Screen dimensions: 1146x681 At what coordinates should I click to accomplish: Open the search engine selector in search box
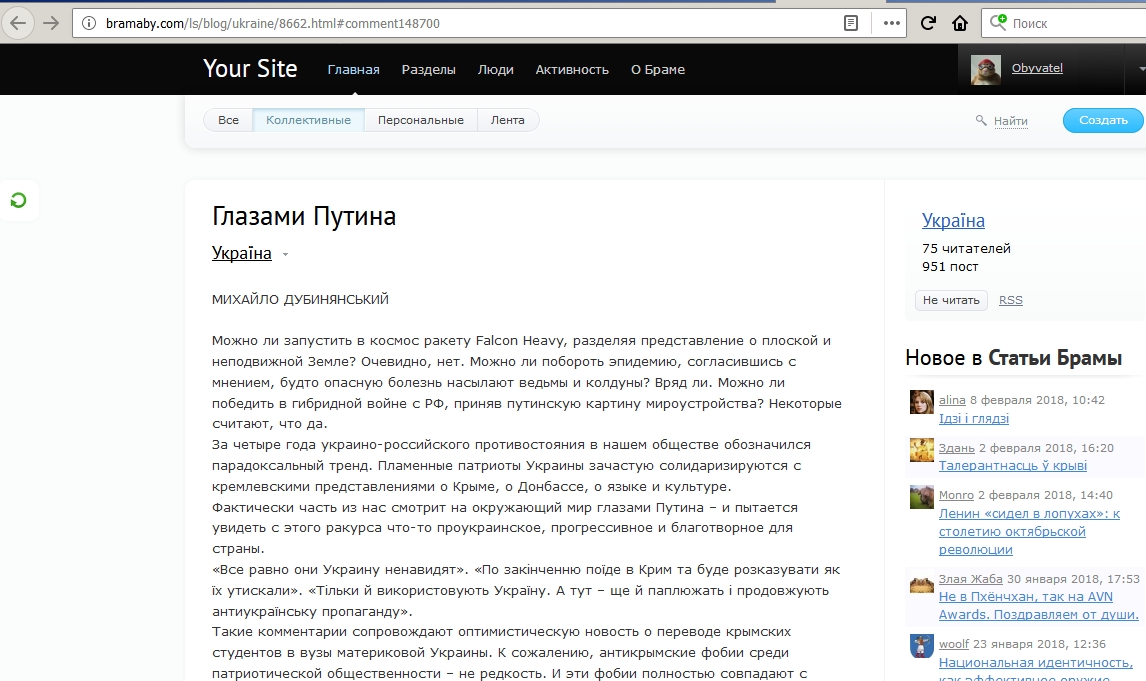[x=999, y=23]
